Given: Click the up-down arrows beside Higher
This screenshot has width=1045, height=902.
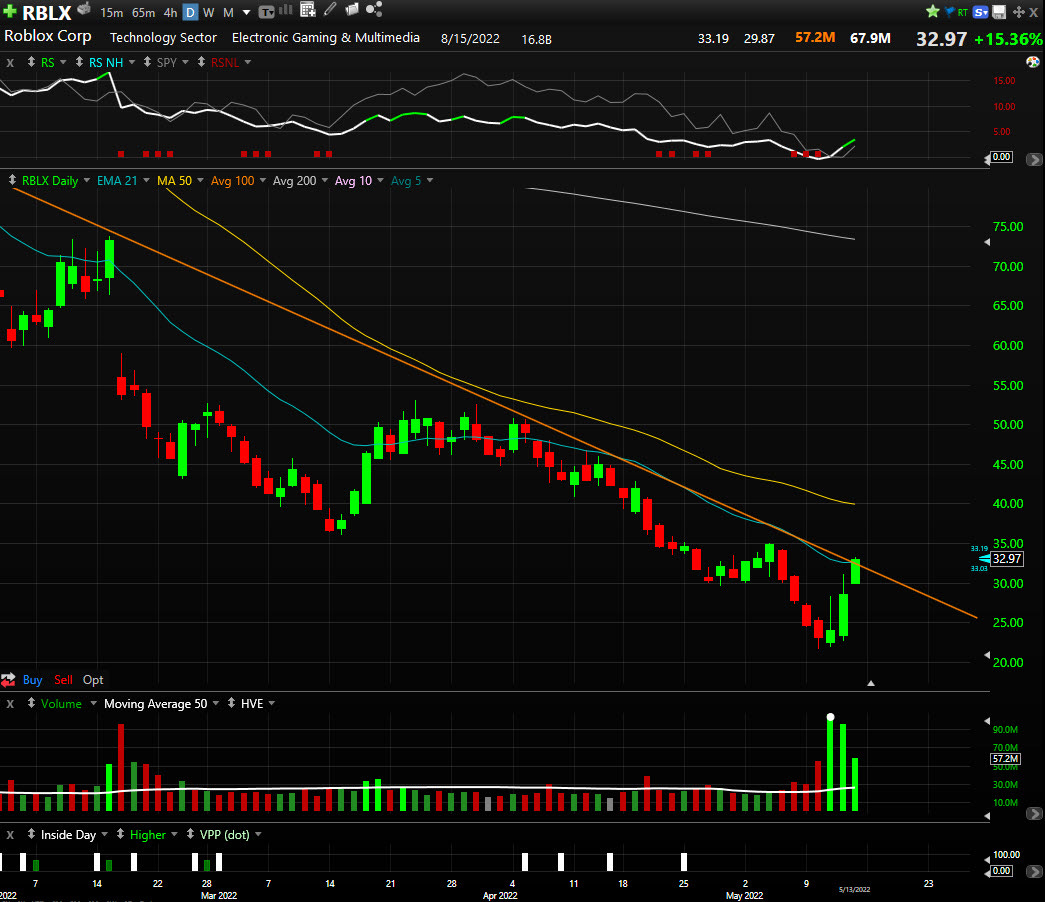Looking at the screenshot, I should coord(120,834).
